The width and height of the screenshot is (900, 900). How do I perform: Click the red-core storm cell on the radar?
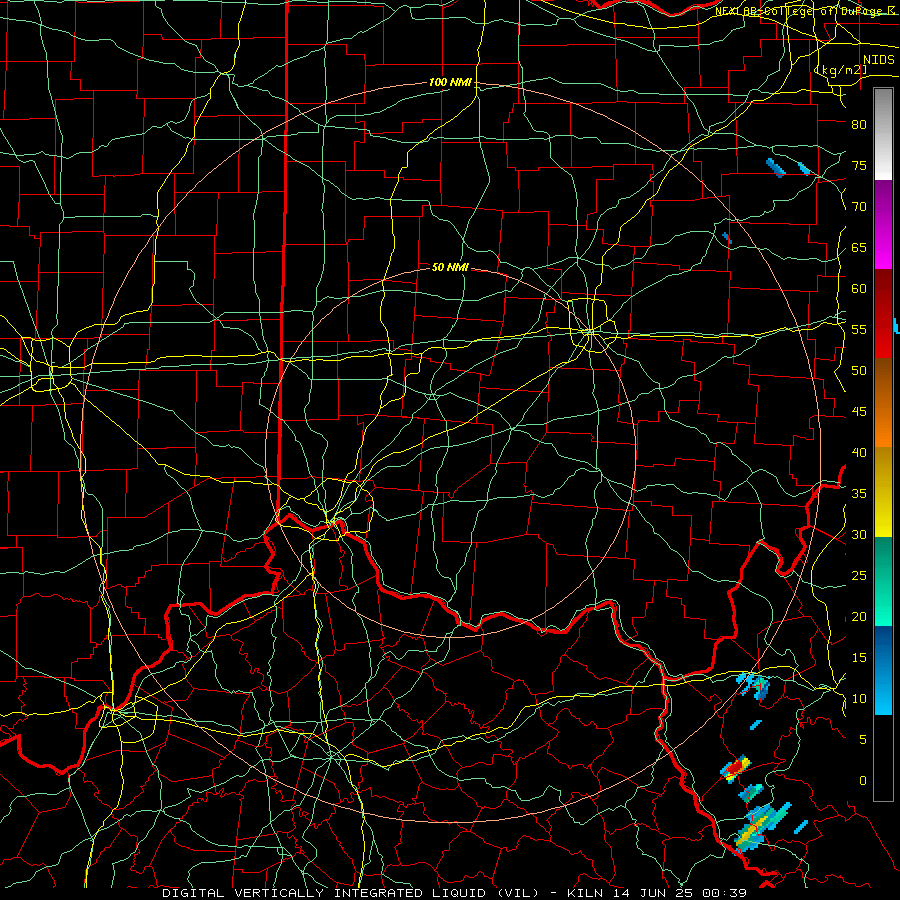tap(735, 768)
